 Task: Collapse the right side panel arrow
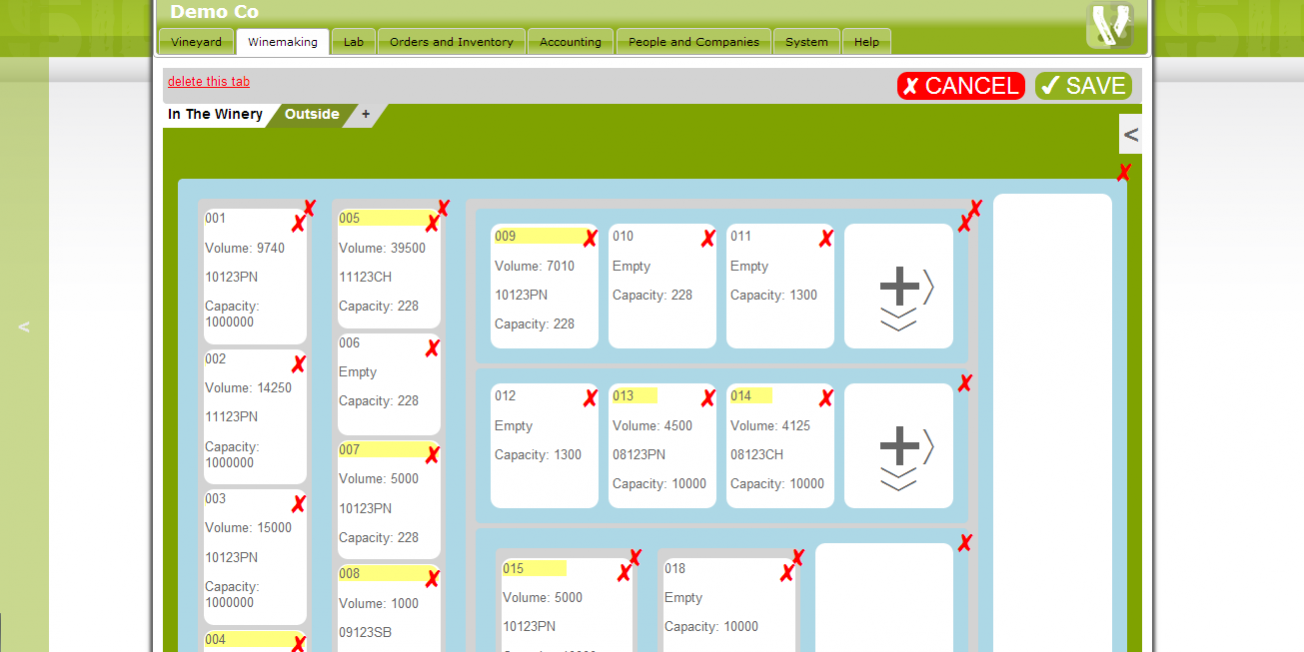(1130, 134)
